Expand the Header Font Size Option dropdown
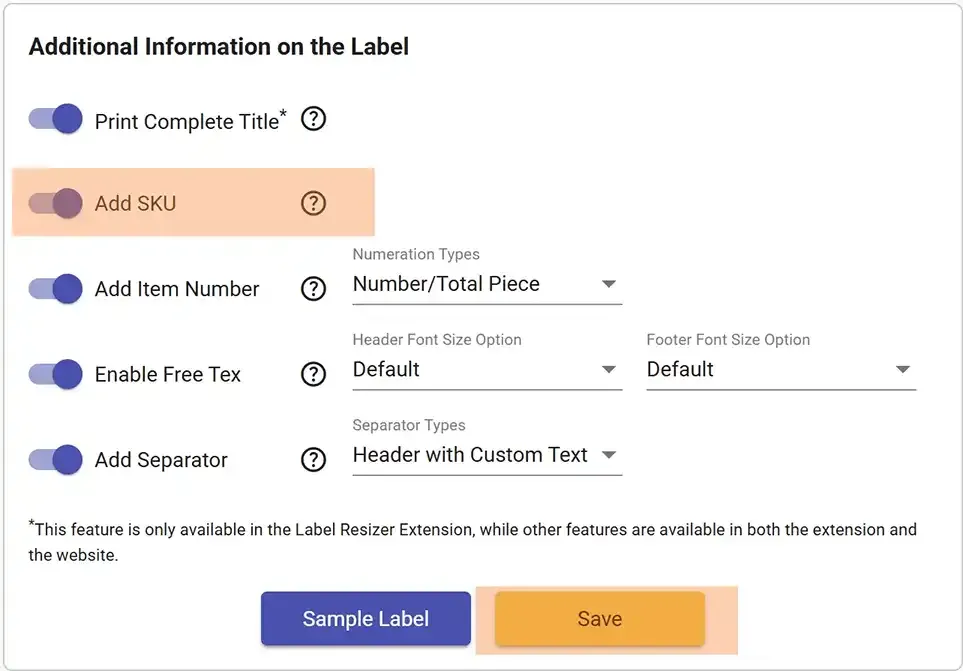Screen dimensions: 963x671 coord(487,370)
